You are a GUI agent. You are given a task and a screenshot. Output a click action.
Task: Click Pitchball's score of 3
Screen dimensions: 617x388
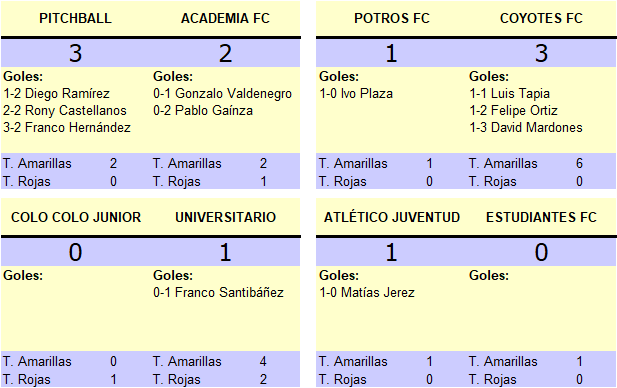(x=75, y=53)
